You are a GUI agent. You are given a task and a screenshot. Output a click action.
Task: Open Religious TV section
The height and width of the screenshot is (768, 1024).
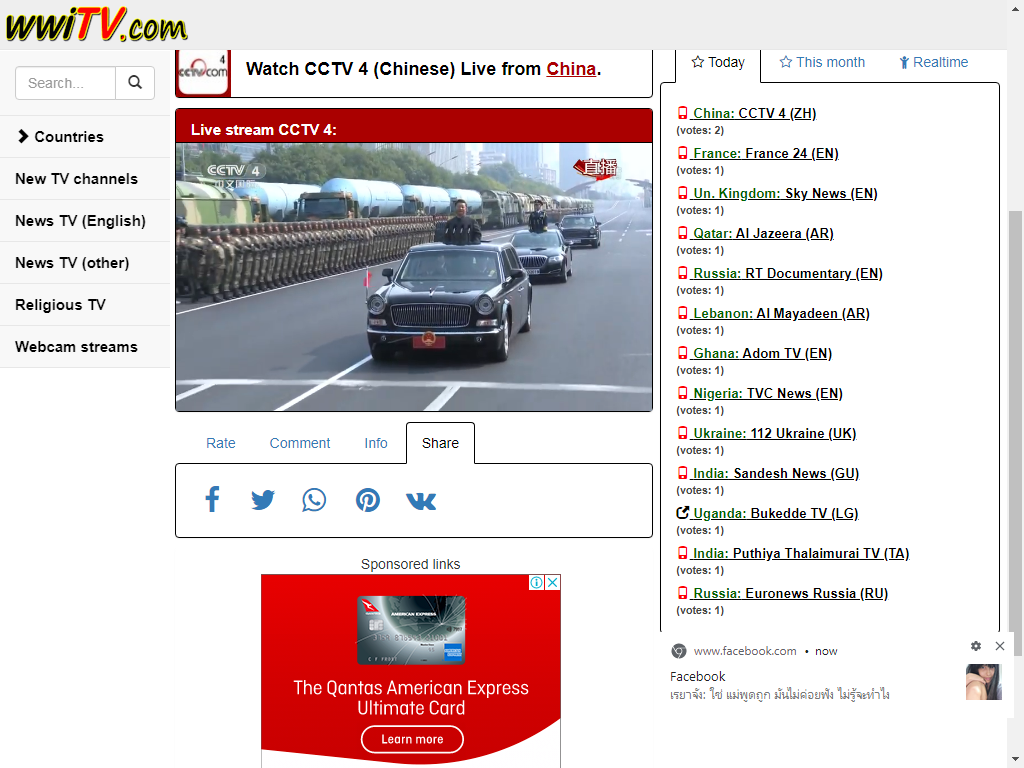[x=85, y=305]
